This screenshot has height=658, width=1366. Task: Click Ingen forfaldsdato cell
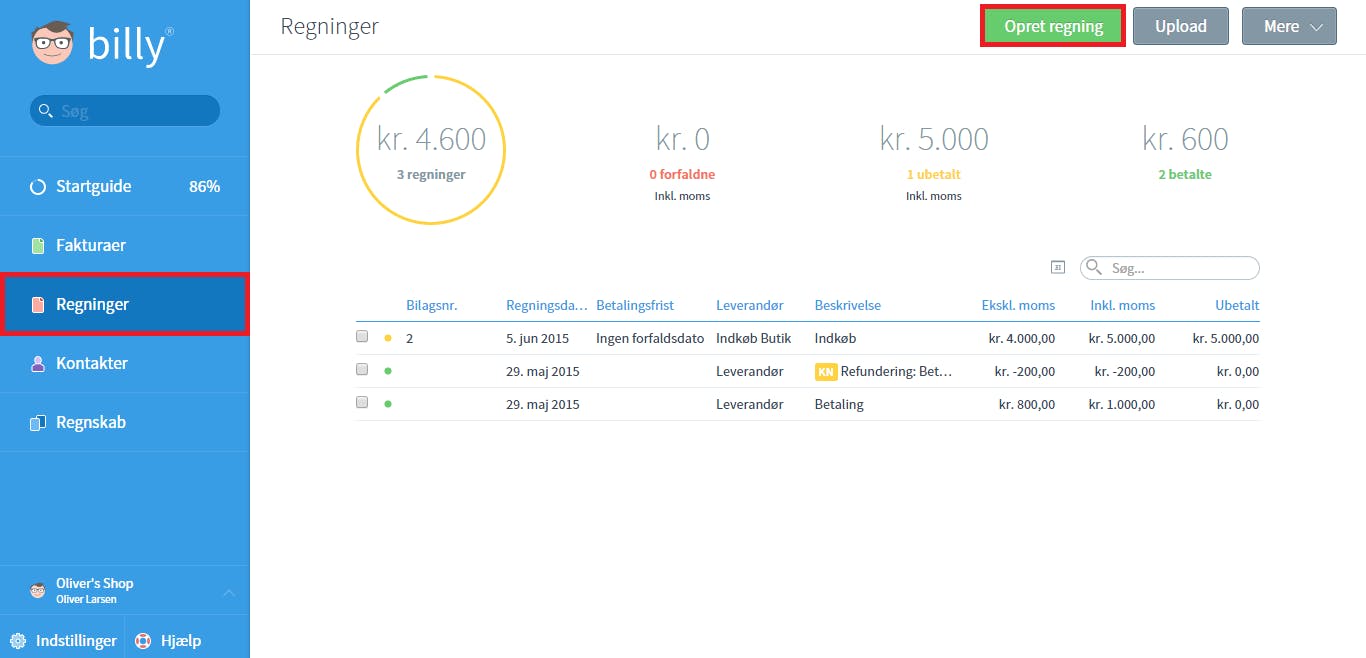pyautogui.click(x=649, y=338)
